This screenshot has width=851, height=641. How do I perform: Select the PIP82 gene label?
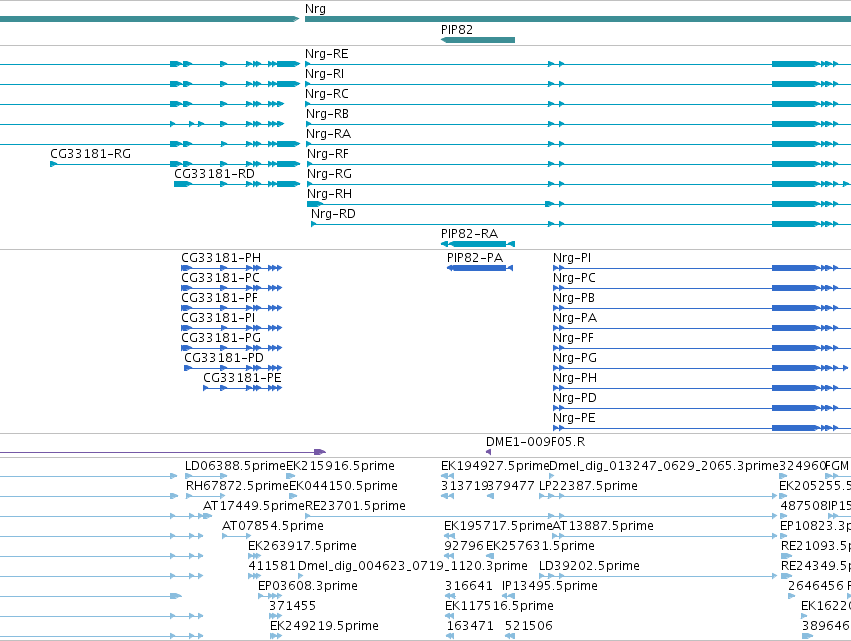[456, 29]
